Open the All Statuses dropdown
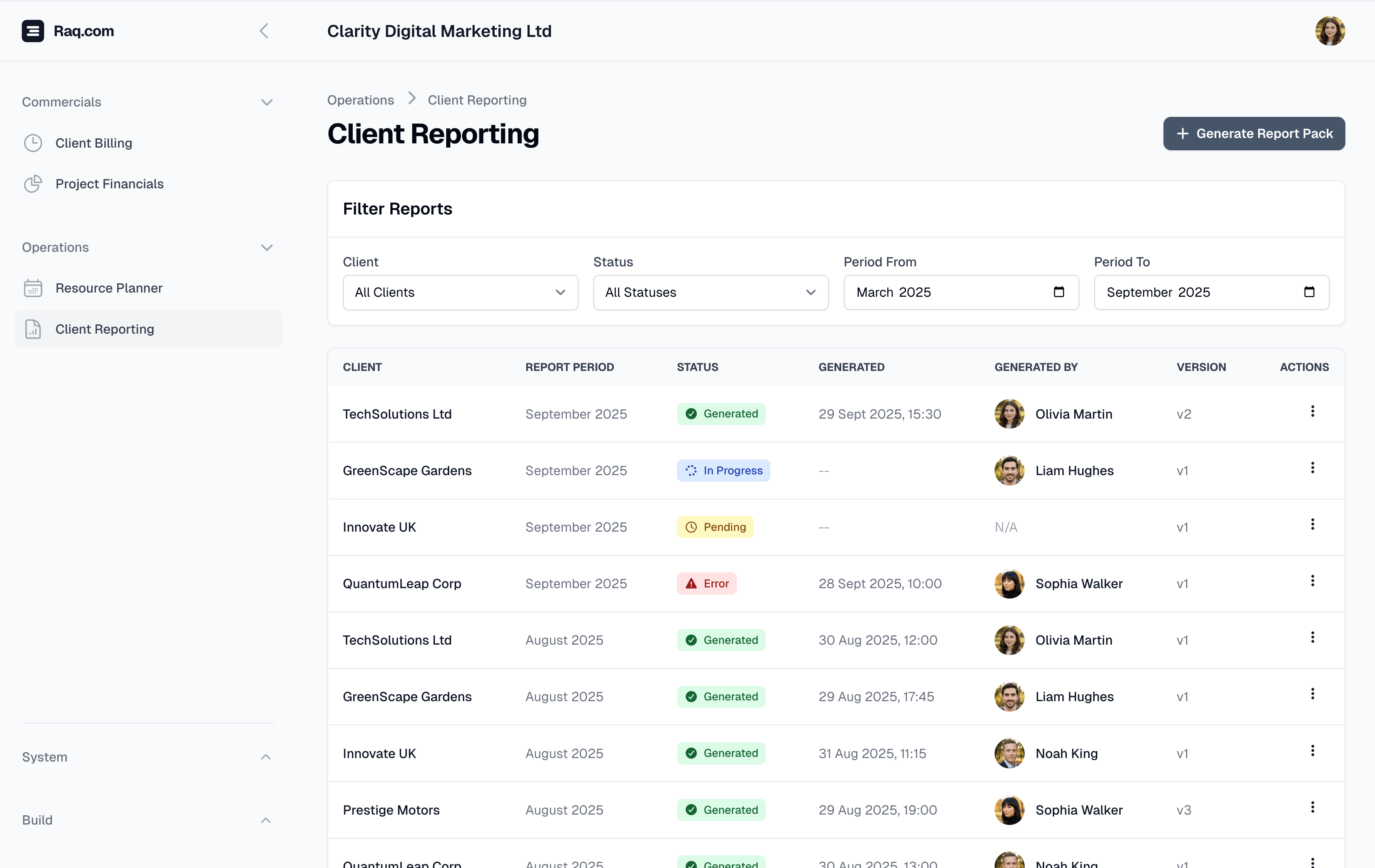1375x868 pixels. point(710,292)
